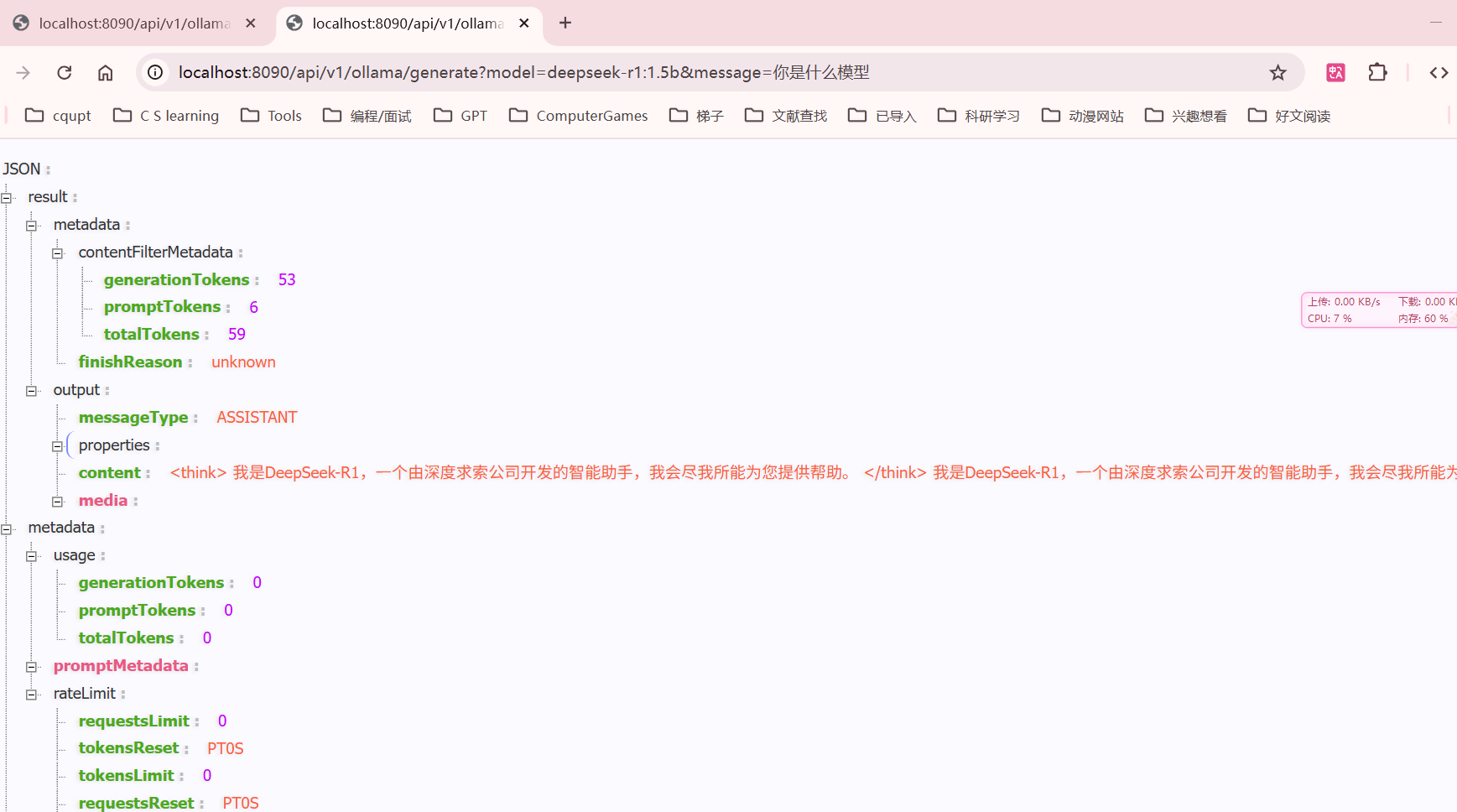Switch to the first localhost tab
The image size is (1457, 812).
click(134, 23)
